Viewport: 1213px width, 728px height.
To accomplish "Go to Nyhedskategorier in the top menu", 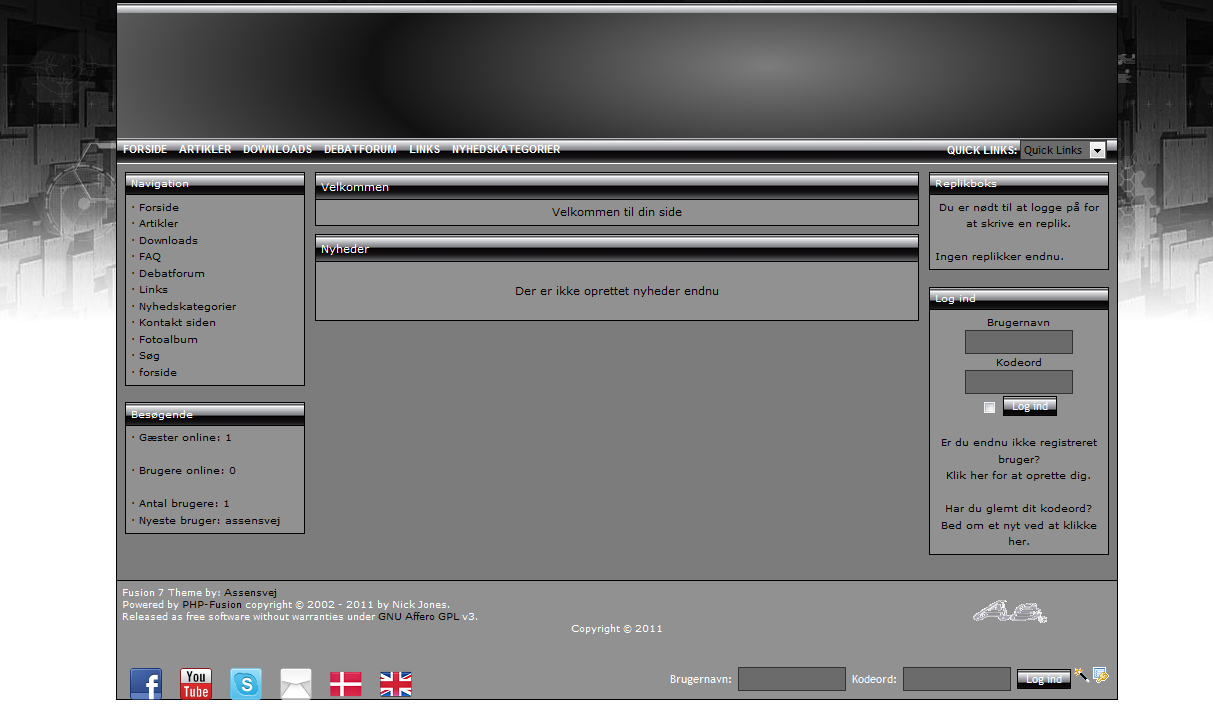I will pos(505,150).
